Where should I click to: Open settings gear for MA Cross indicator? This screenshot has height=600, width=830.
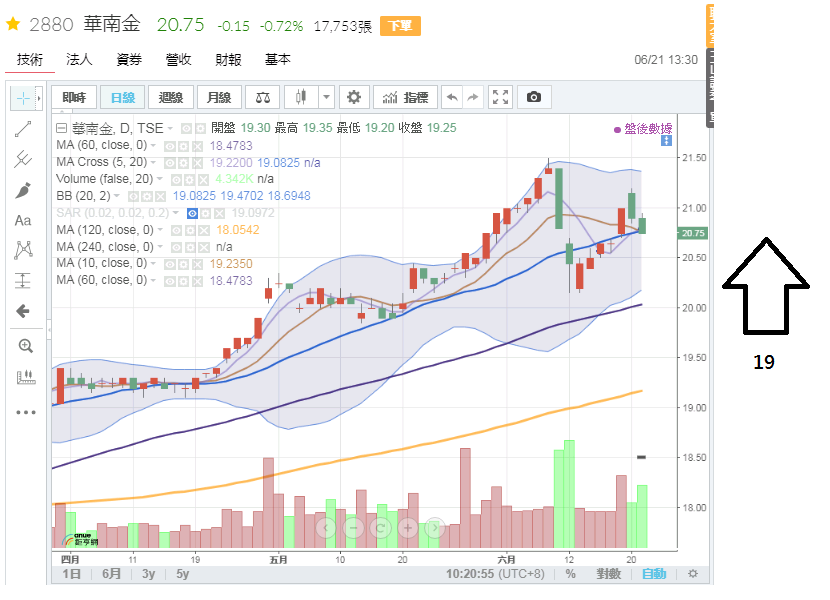click(x=184, y=163)
